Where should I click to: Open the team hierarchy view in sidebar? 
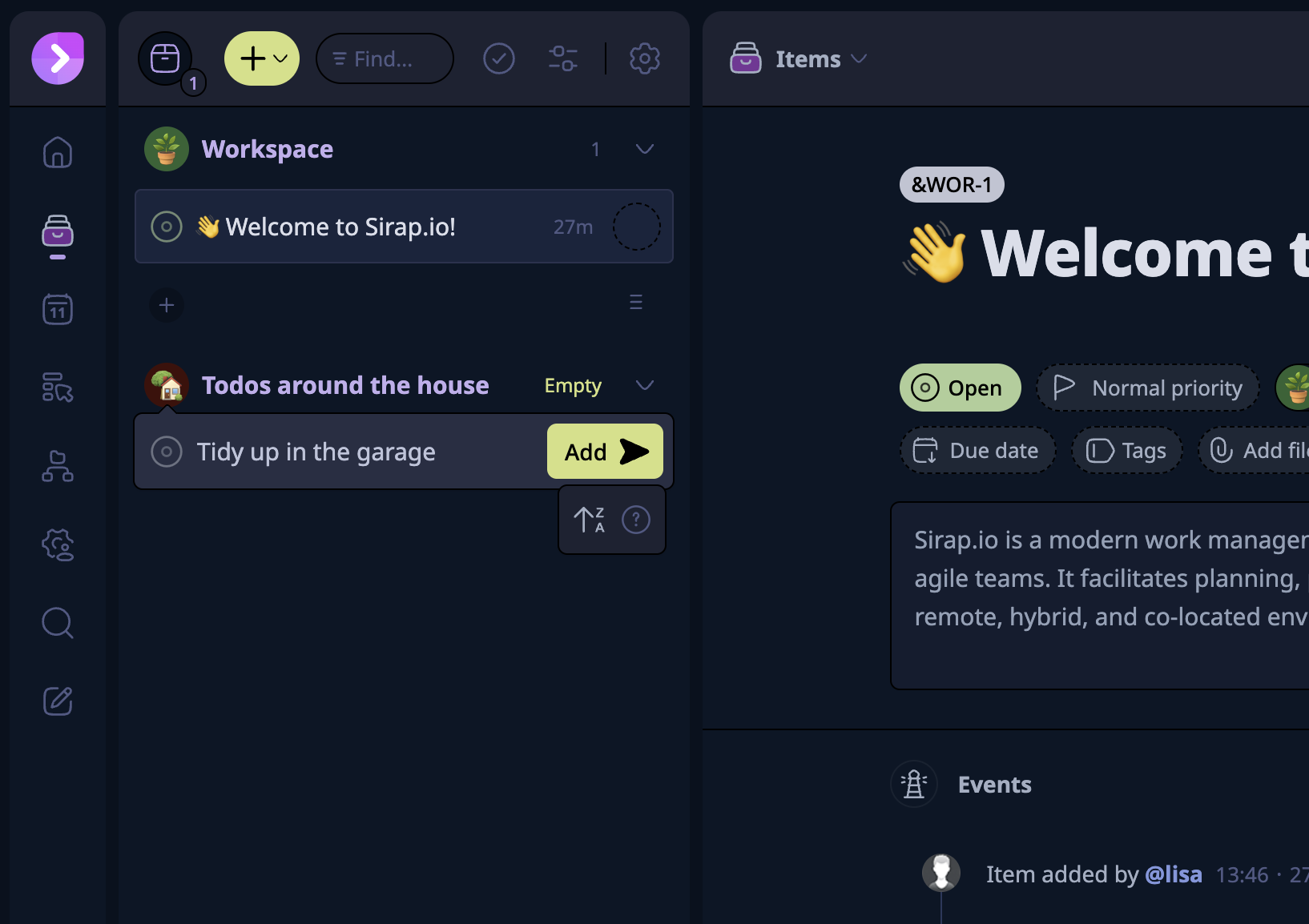[x=57, y=467]
